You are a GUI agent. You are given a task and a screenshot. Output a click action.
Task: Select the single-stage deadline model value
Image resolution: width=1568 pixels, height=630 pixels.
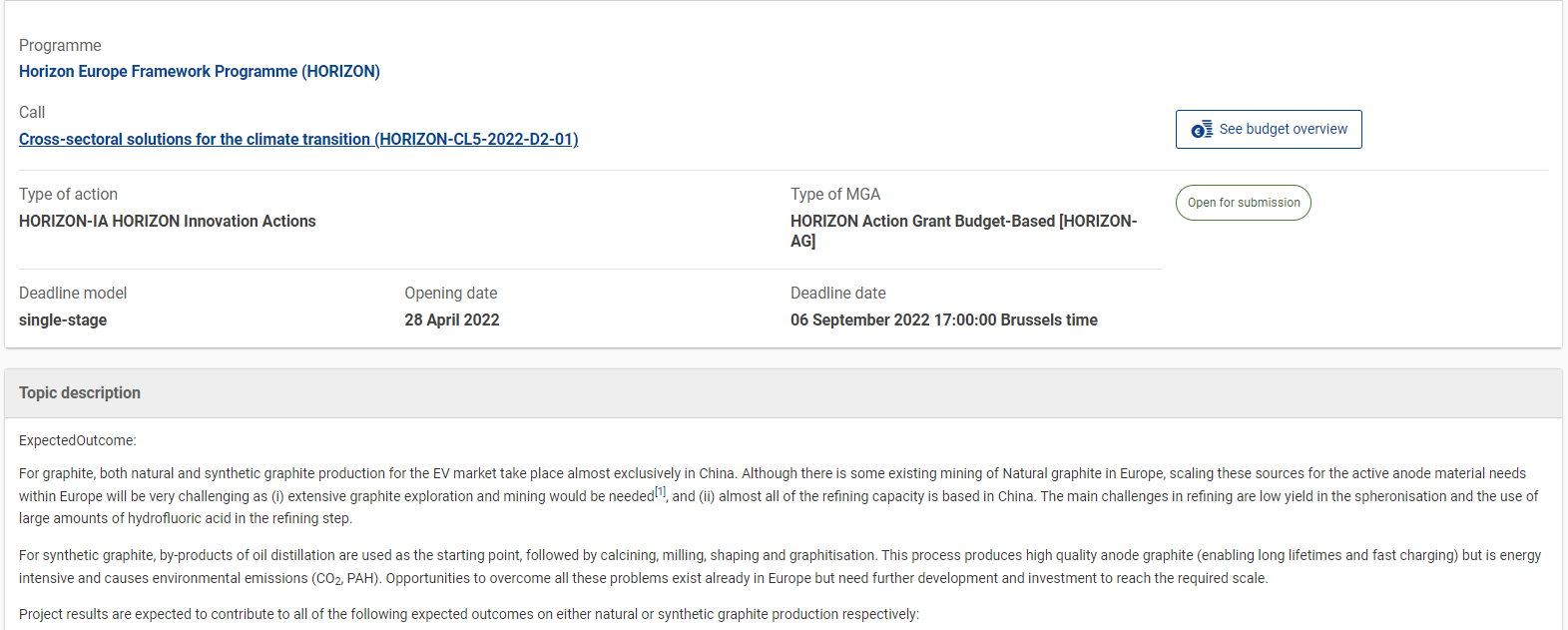click(x=63, y=319)
